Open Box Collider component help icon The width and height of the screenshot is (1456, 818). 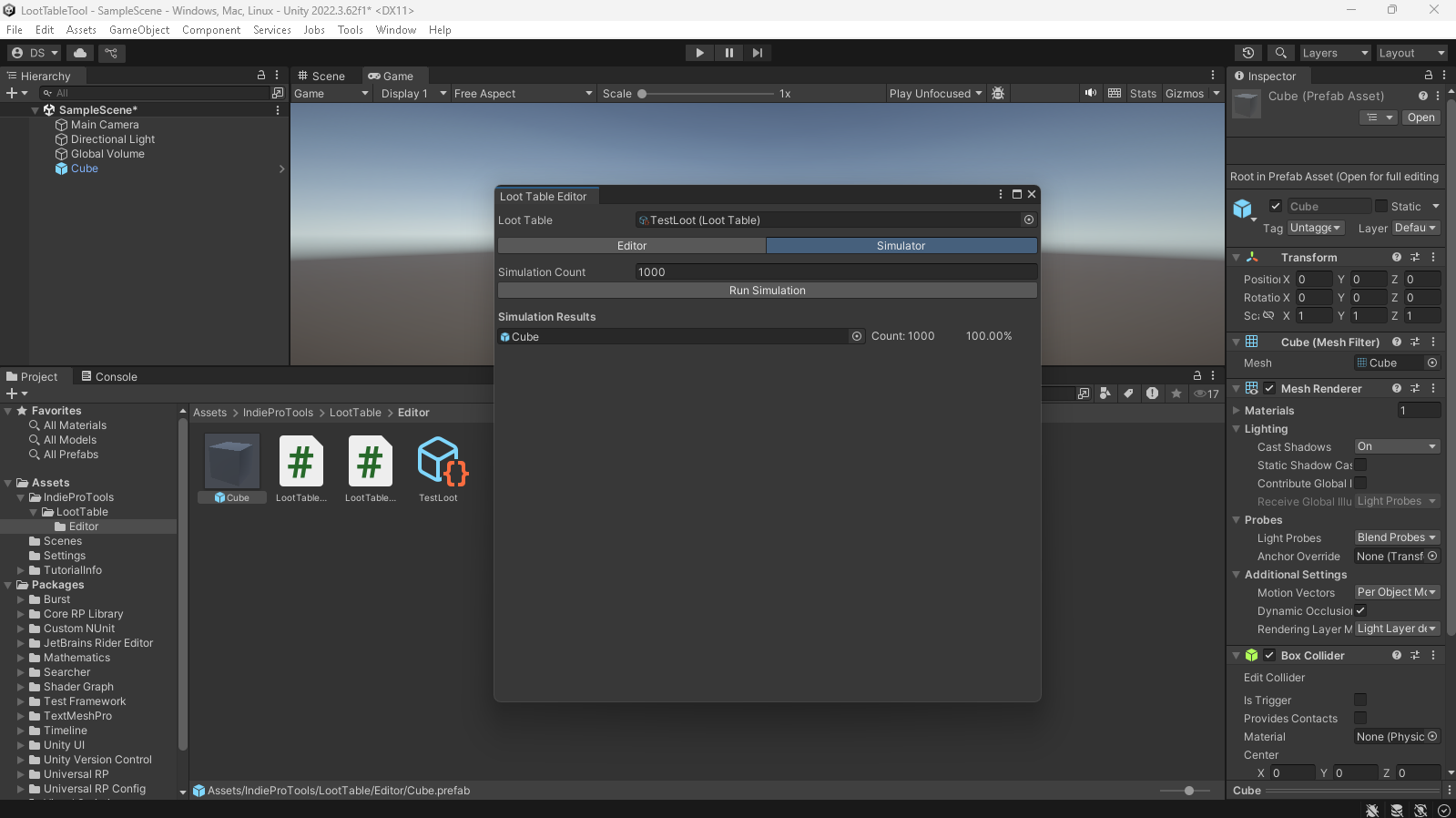coord(1397,656)
